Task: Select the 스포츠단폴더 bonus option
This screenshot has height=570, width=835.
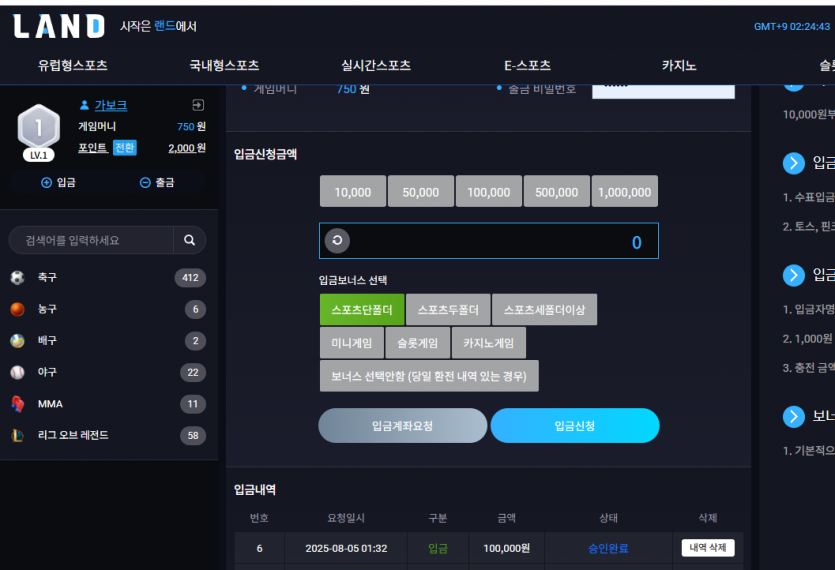Action: click(362, 310)
